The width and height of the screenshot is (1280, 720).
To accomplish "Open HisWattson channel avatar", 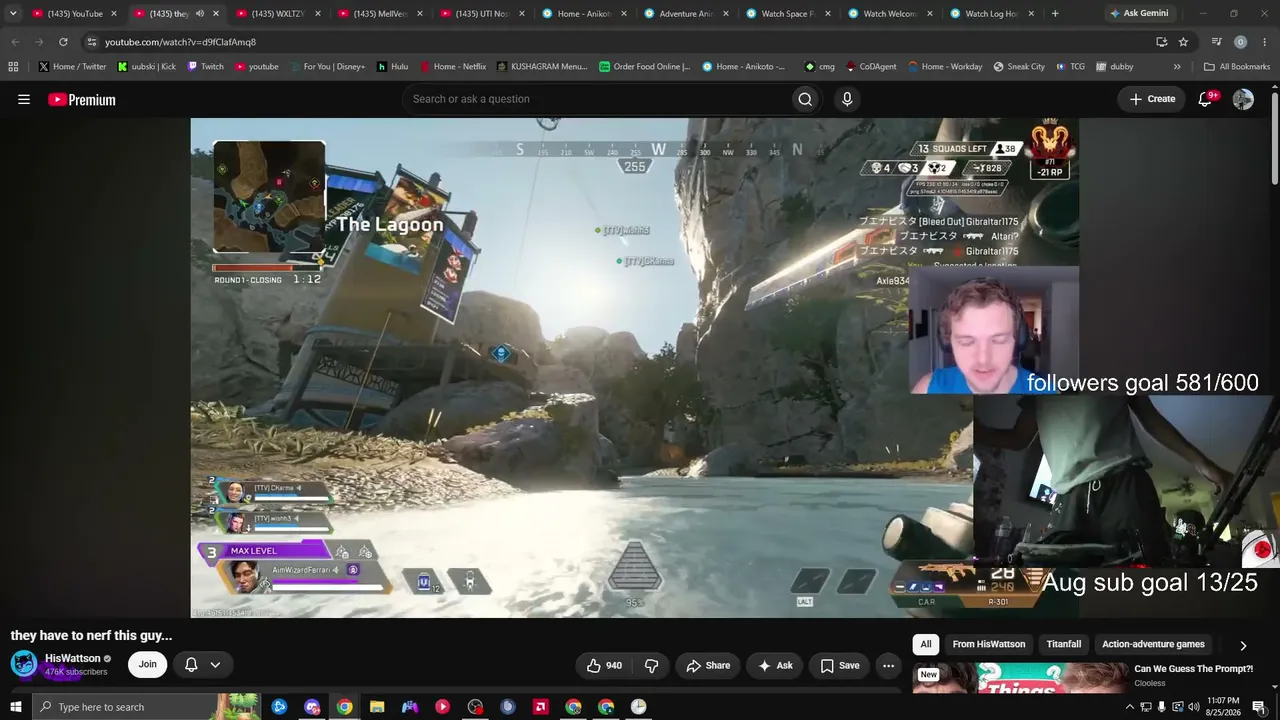I will coord(24,664).
